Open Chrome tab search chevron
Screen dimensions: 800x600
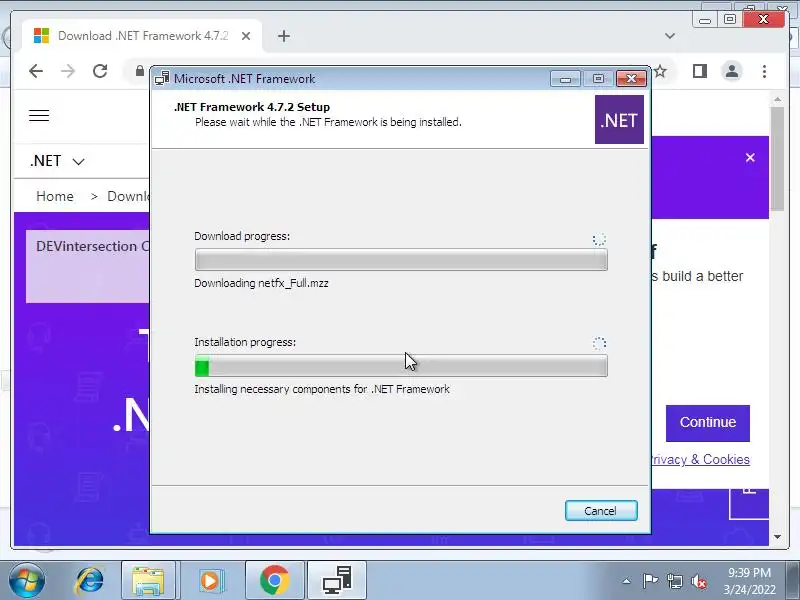670,36
